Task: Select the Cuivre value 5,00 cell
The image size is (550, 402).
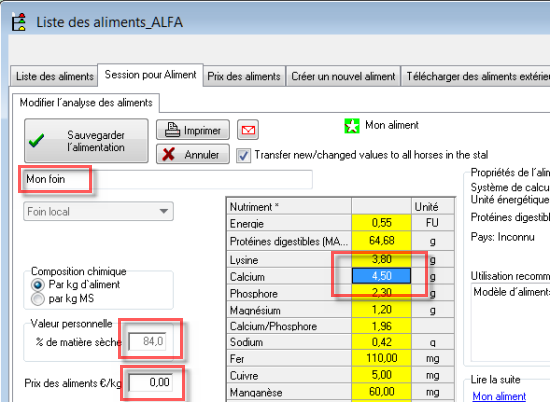Action: coord(381,375)
